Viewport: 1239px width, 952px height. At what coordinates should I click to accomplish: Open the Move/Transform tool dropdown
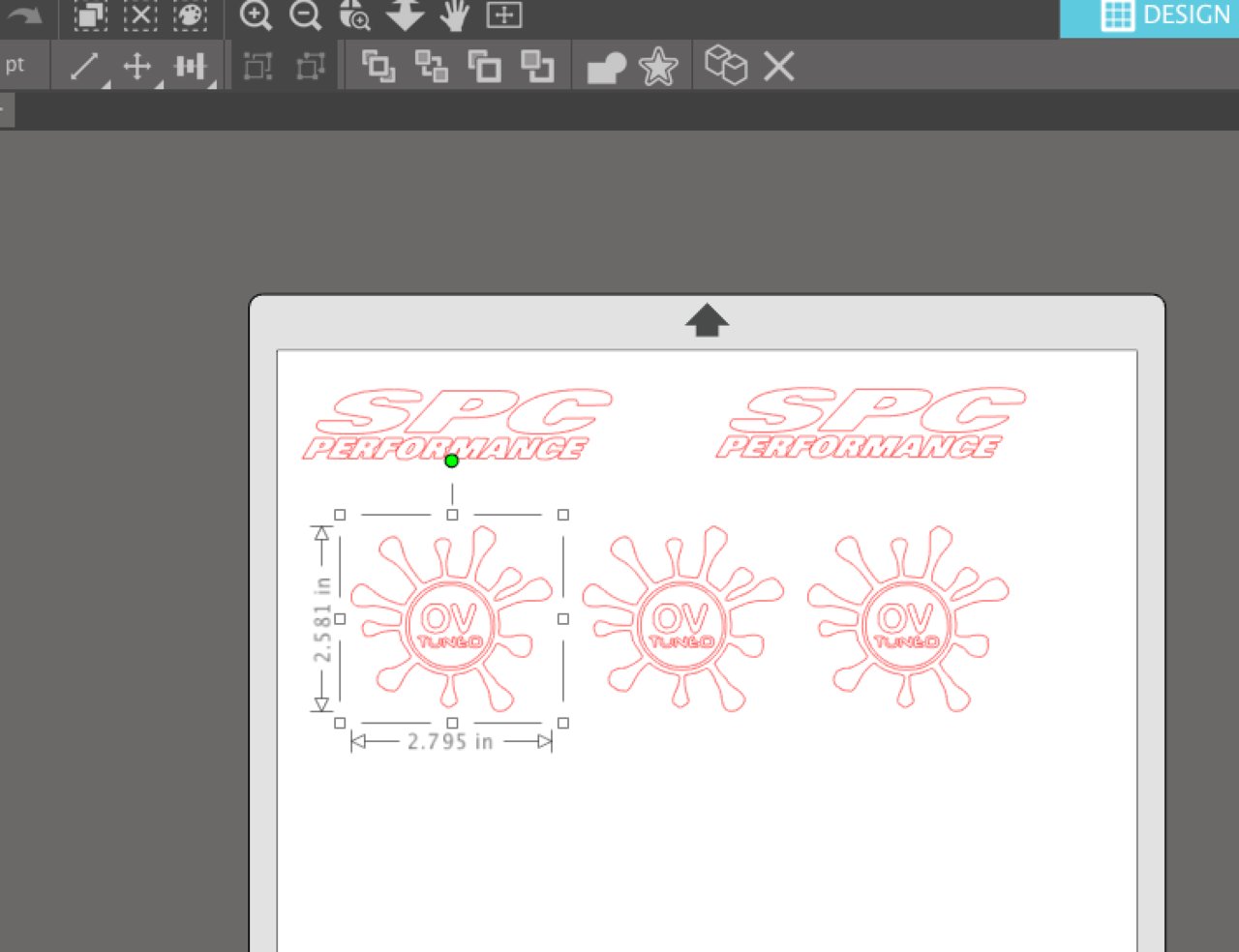coord(139,67)
